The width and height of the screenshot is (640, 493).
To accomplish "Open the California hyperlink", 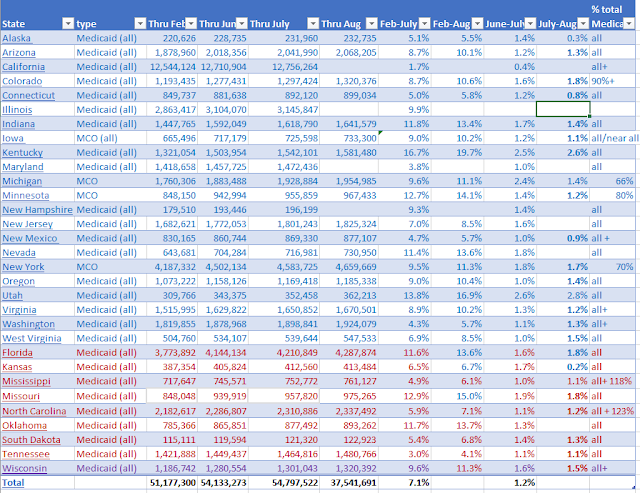I will coord(23,67).
